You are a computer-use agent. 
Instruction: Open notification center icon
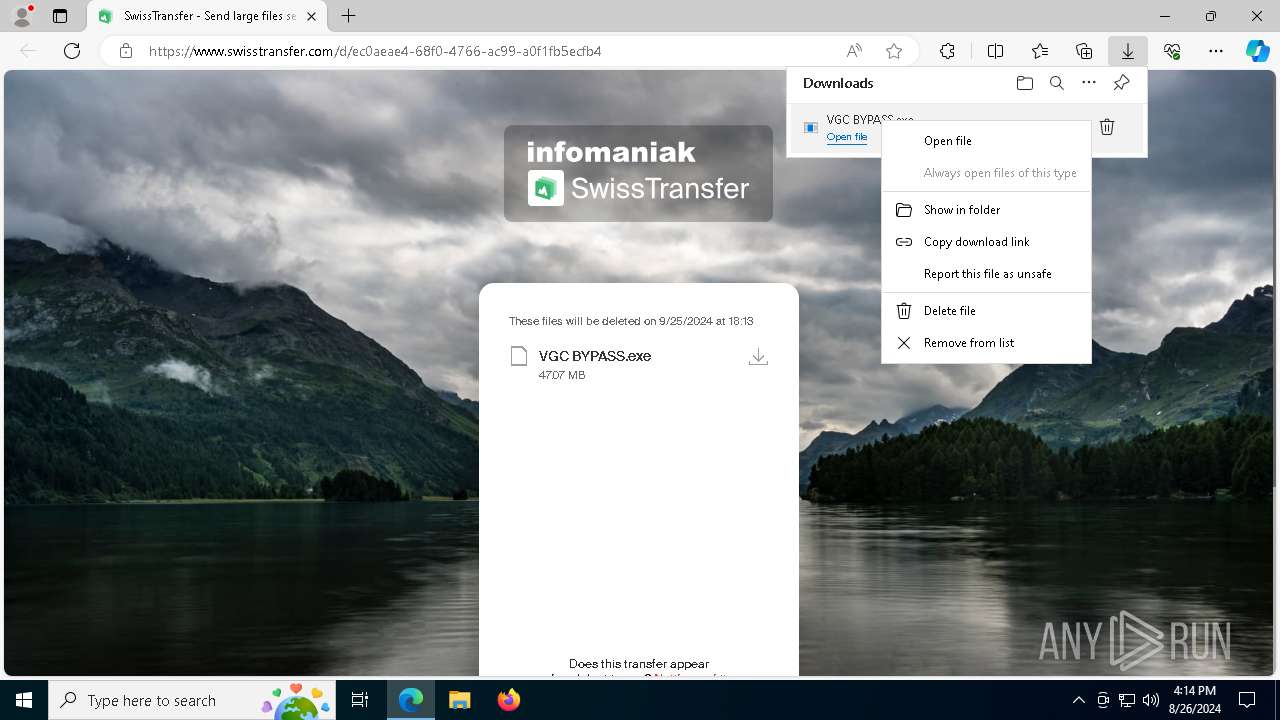[1247, 700]
